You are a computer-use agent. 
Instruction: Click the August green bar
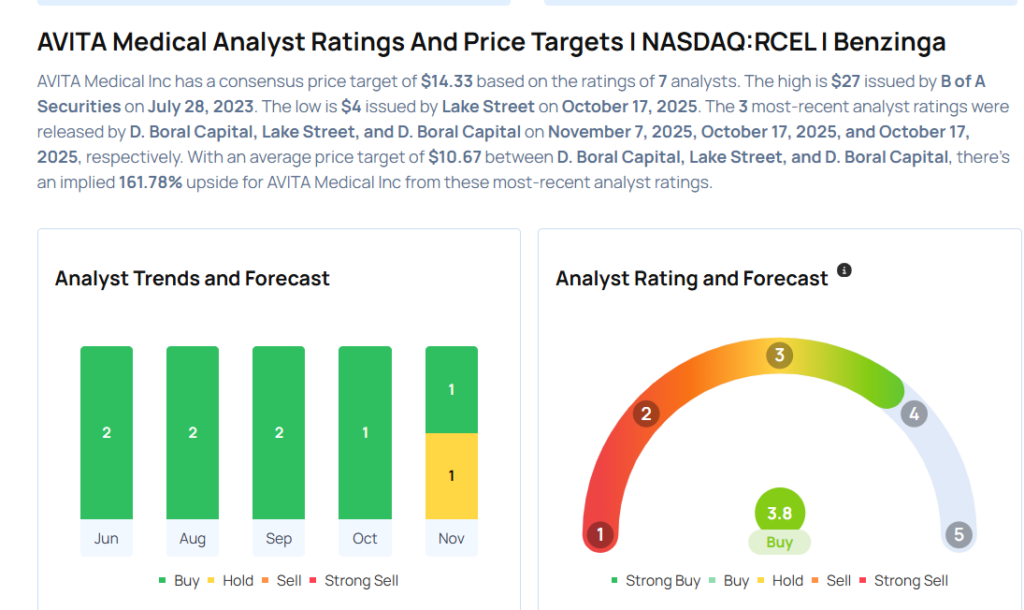tap(192, 433)
